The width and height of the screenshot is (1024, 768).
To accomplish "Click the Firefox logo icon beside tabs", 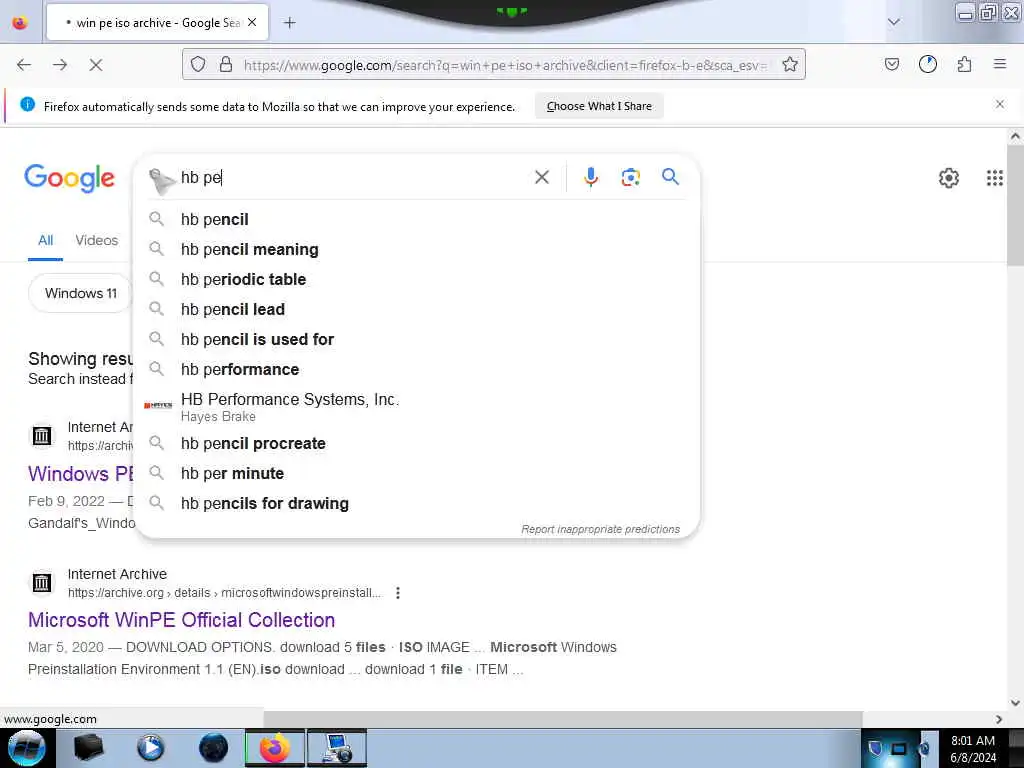I will point(20,23).
